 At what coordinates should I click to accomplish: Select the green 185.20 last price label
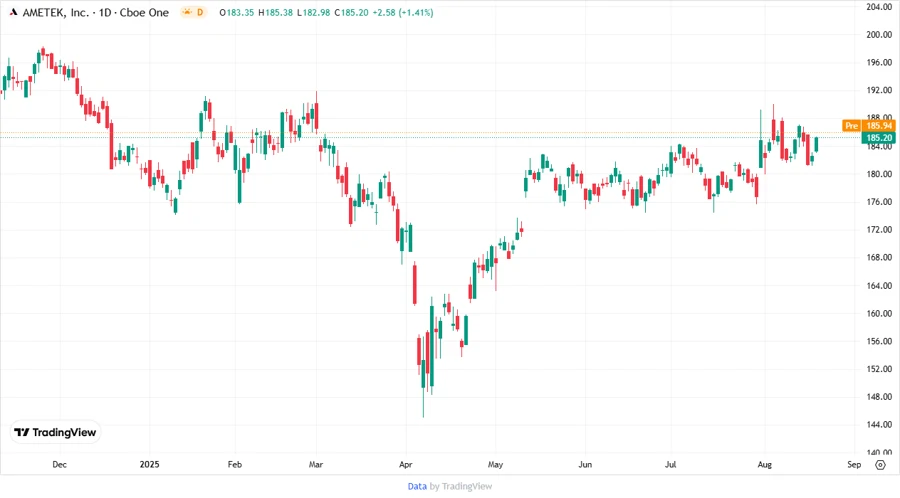point(879,138)
